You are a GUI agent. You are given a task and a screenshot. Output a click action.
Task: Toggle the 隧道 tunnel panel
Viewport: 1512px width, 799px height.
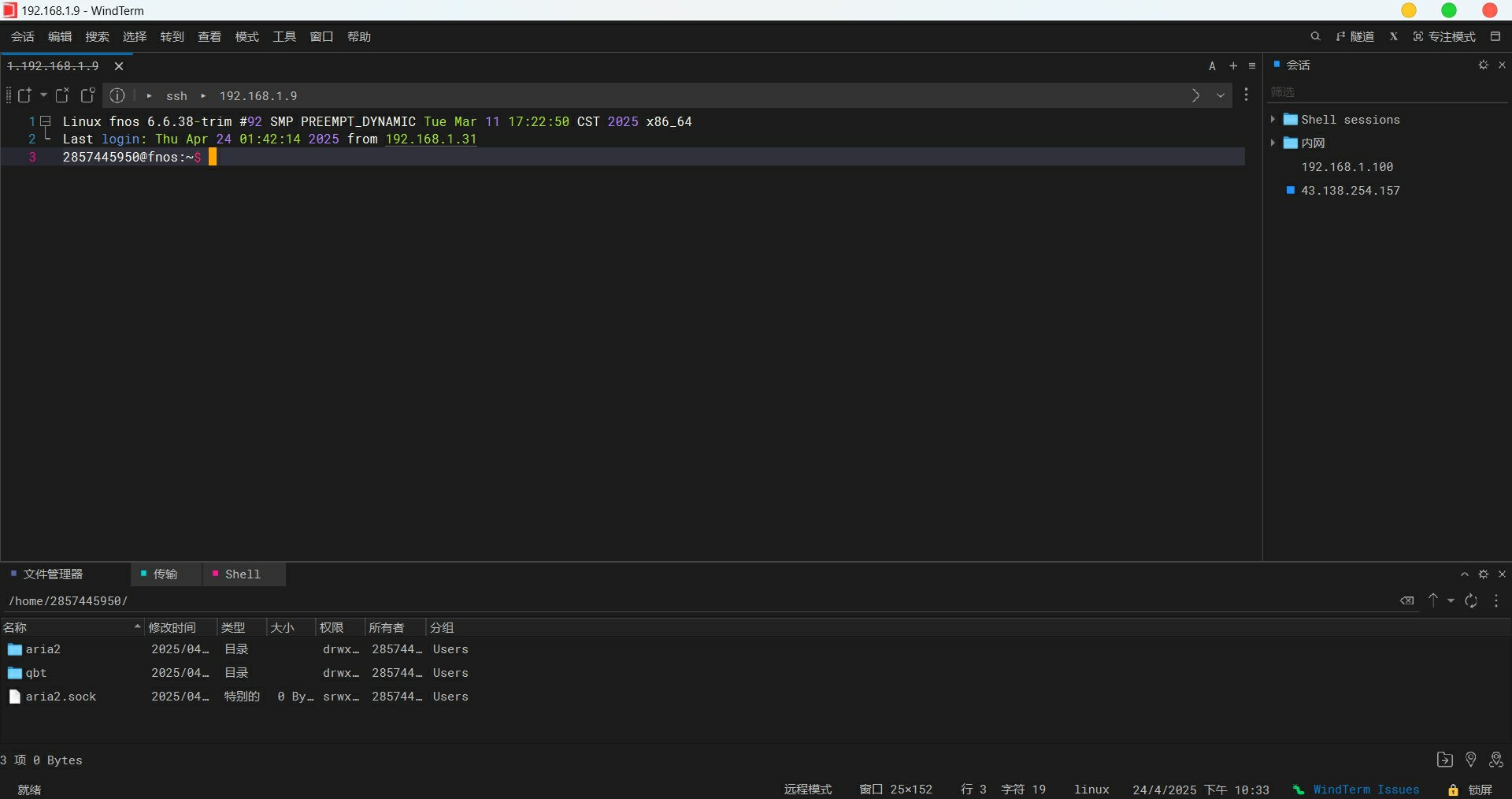1355,37
